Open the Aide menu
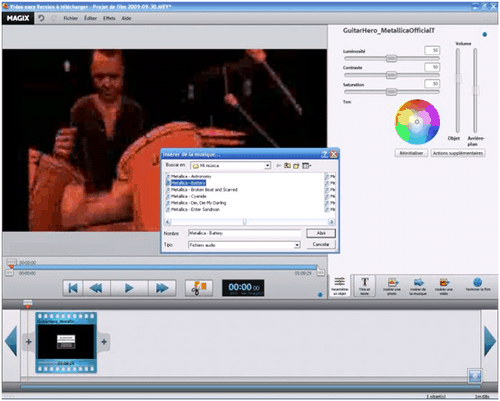This screenshot has width=500, height=401. pos(126,18)
